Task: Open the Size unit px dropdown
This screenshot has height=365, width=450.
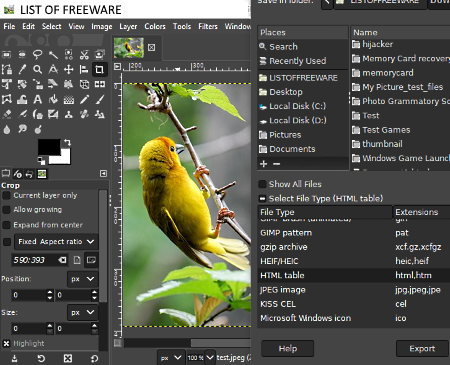Action: click(x=83, y=312)
